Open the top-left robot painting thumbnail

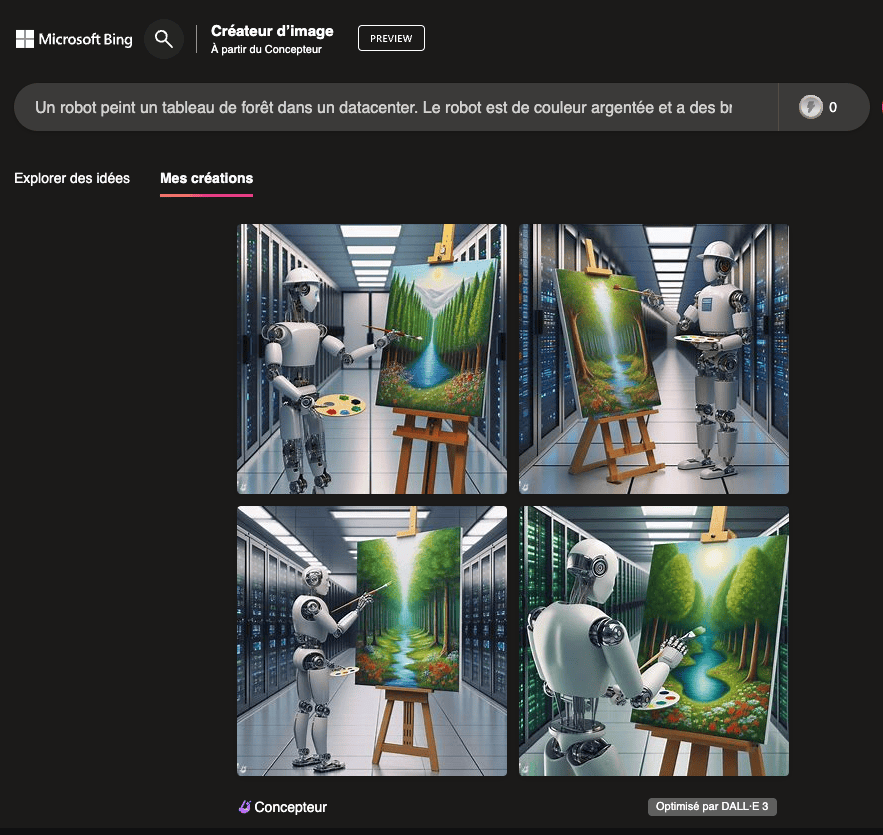pos(372,359)
